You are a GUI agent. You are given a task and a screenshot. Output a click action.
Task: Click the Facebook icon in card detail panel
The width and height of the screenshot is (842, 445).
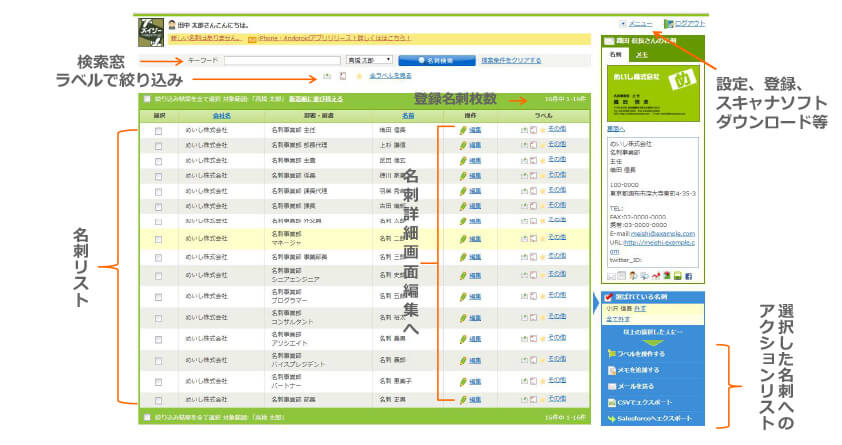click(x=688, y=275)
